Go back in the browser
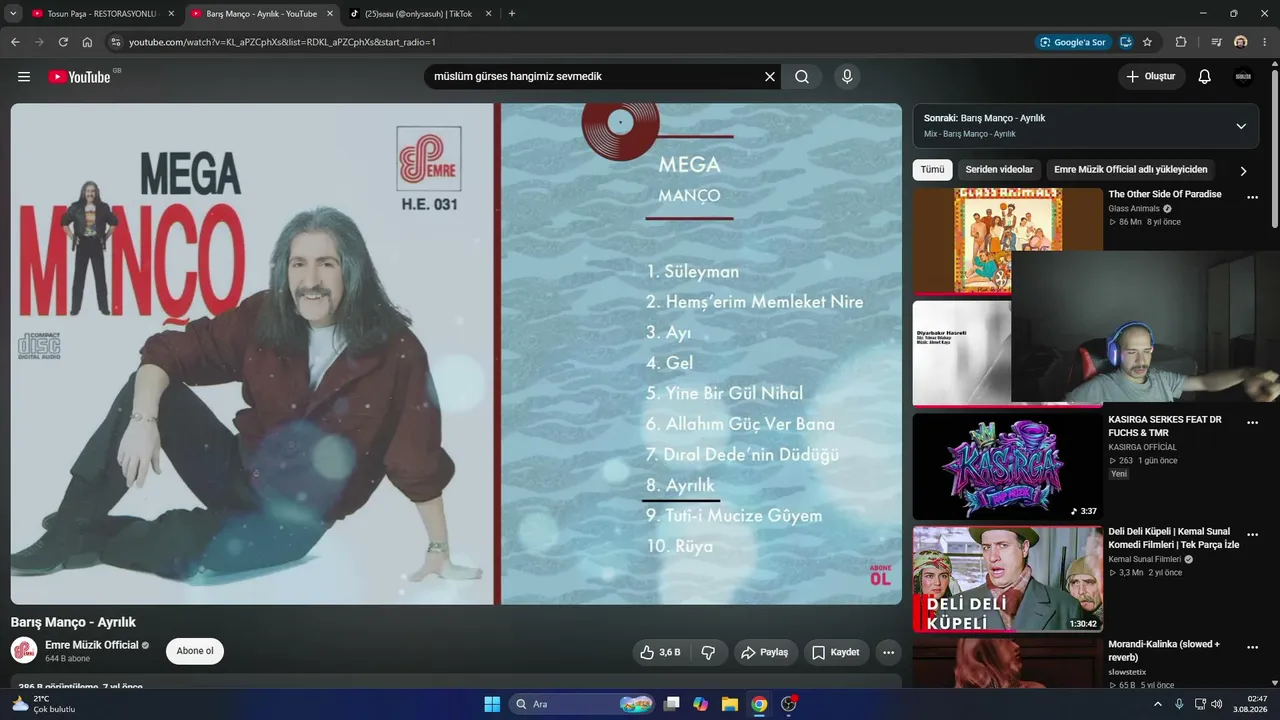The height and width of the screenshot is (720, 1280). click(15, 42)
